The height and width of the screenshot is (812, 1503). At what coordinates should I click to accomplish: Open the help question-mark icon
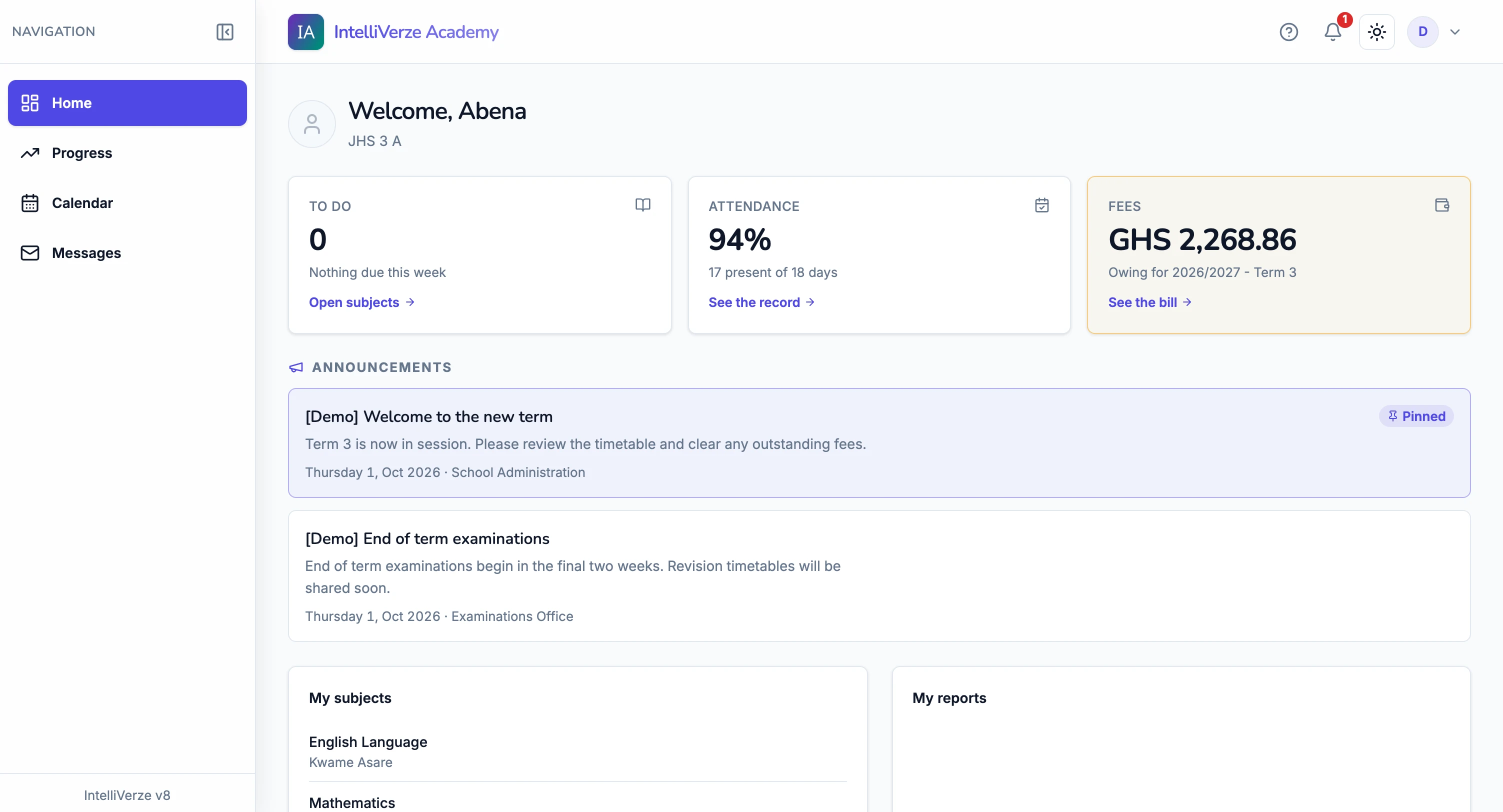[1288, 31]
